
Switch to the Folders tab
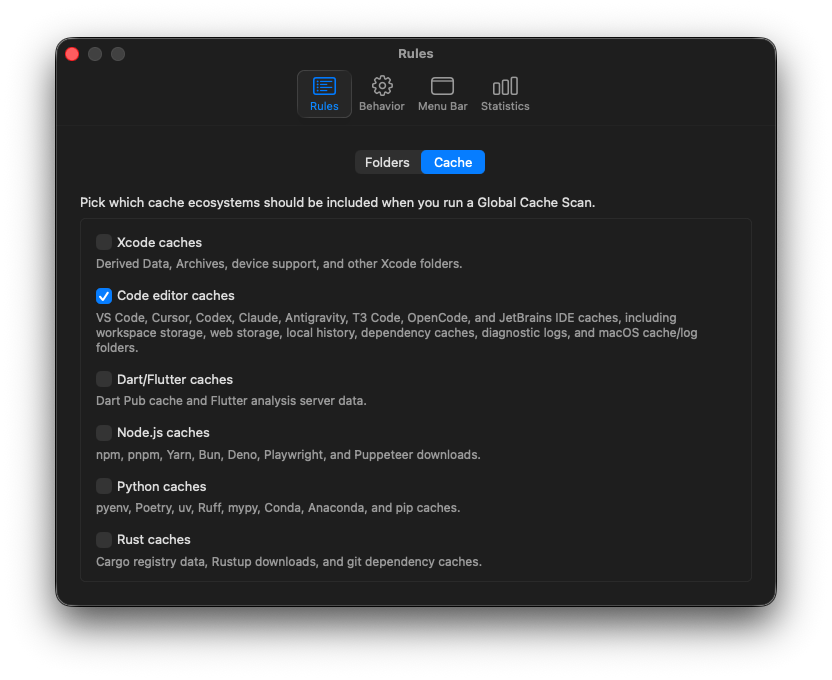[387, 162]
